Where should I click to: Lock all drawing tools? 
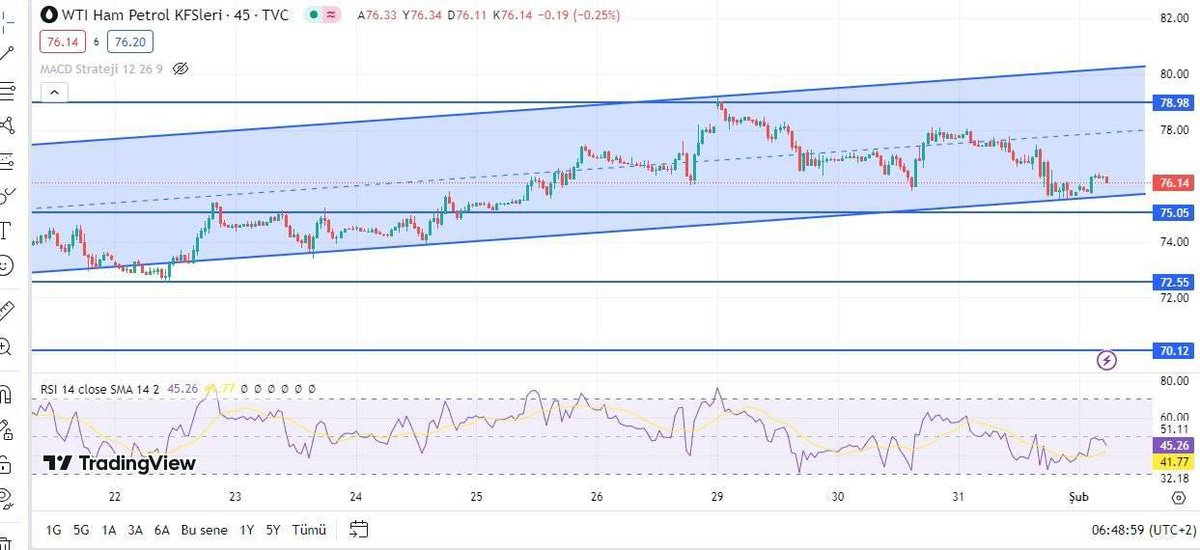click(x=7, y=464)
